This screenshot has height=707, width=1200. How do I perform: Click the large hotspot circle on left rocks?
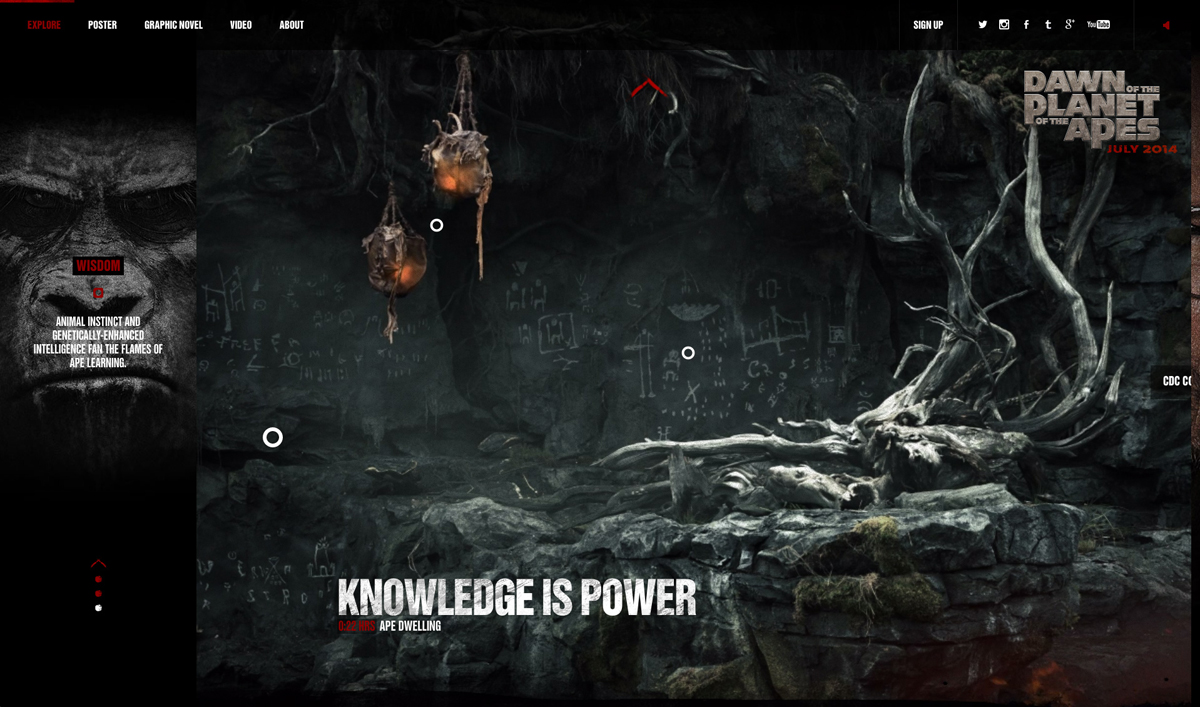coord(272,437)
